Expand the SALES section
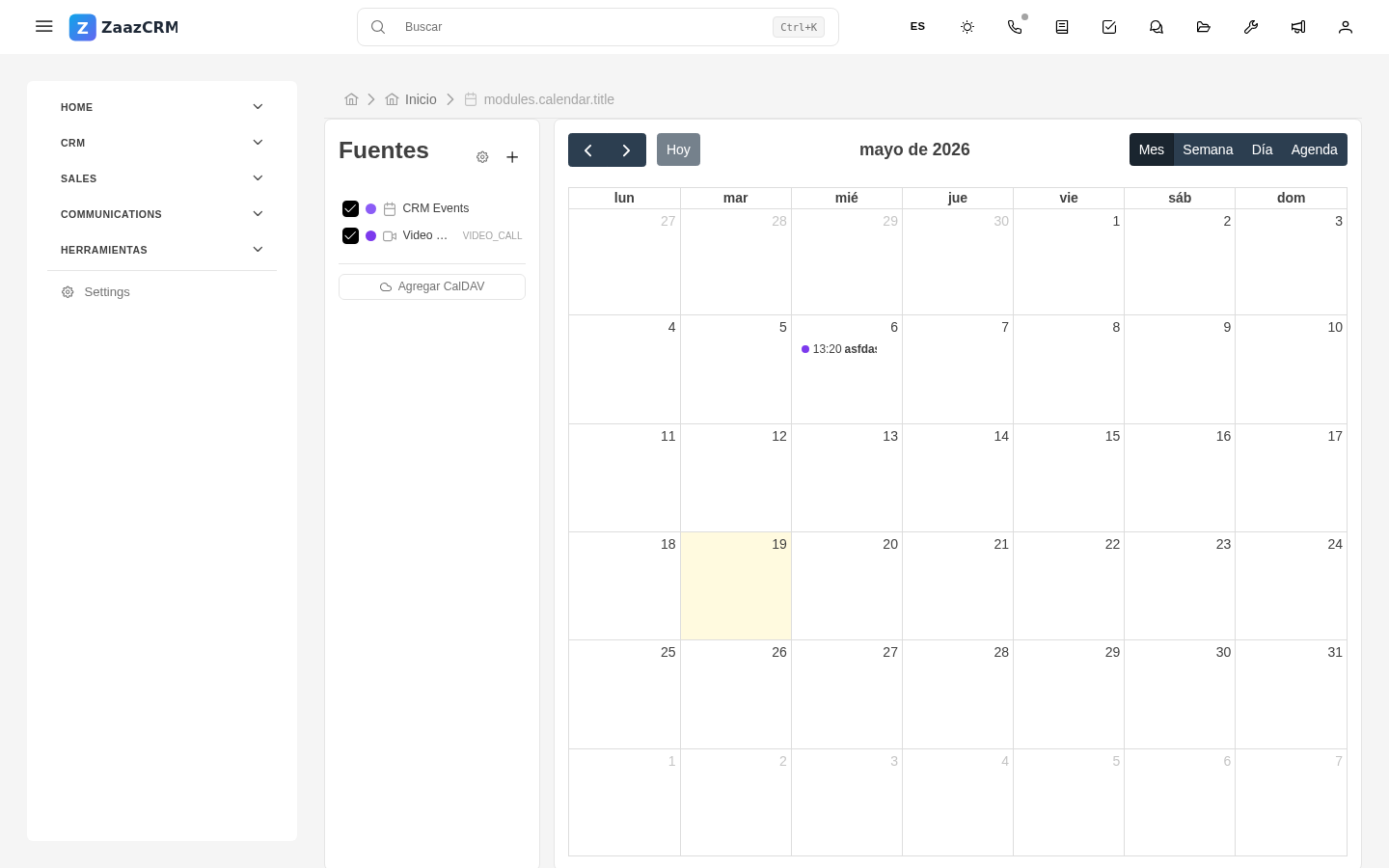Viewport: 1389px width, 868px height. [x=162, y=178]
